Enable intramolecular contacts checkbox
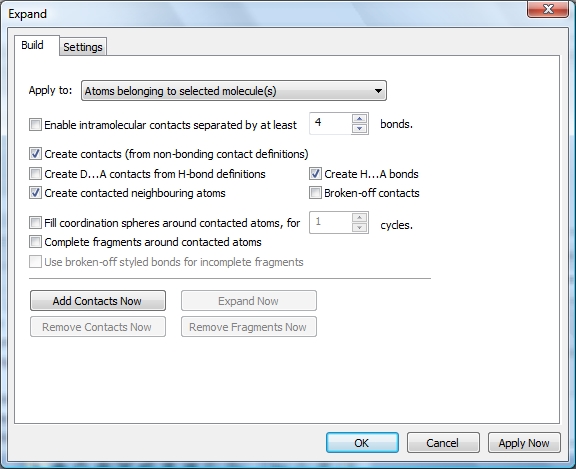Screen dimensions: 576x469 click(35, 125)
